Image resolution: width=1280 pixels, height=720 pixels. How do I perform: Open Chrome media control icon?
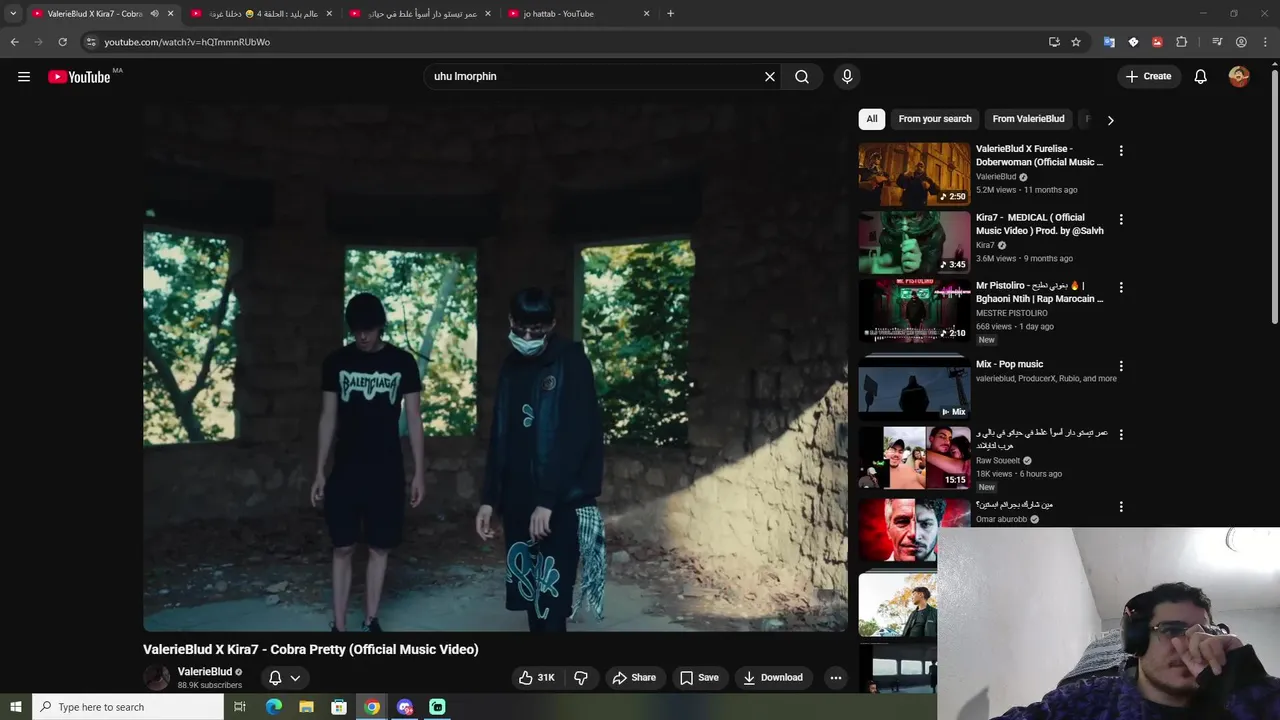(1217, 42)
